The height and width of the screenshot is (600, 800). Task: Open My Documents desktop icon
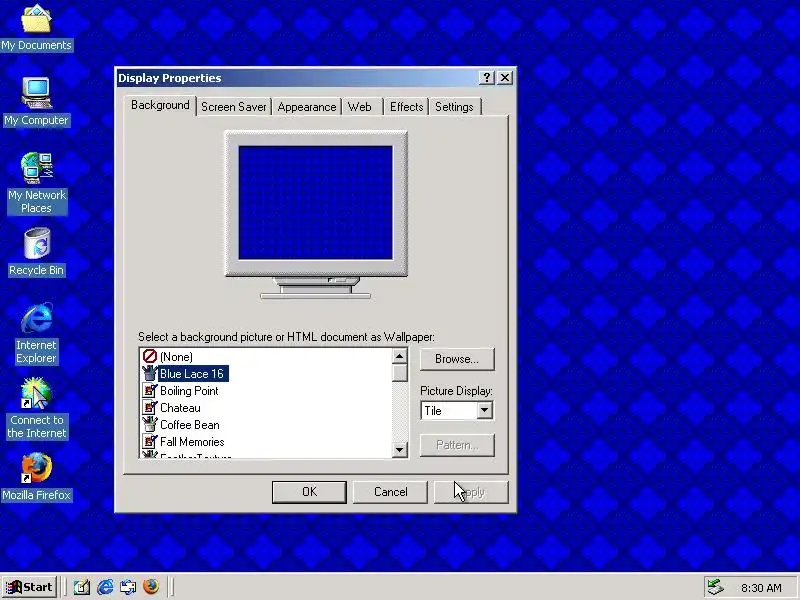[36, 28]
